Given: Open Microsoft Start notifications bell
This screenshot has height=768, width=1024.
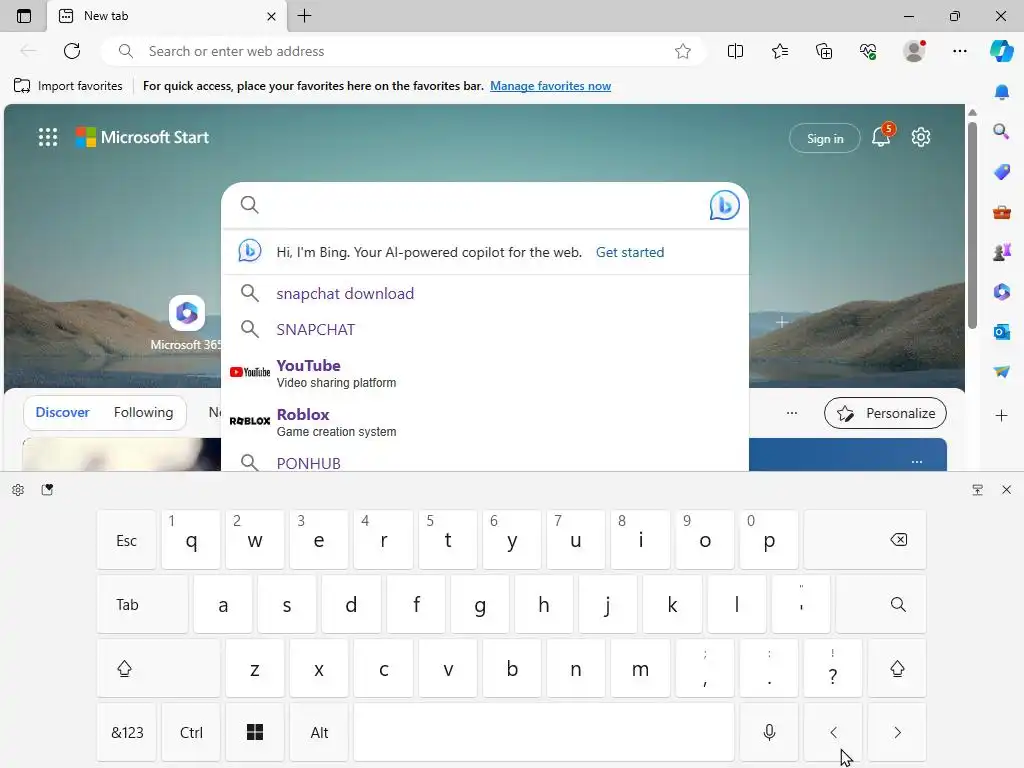Looking at the screenshot, I should (881, 136).
